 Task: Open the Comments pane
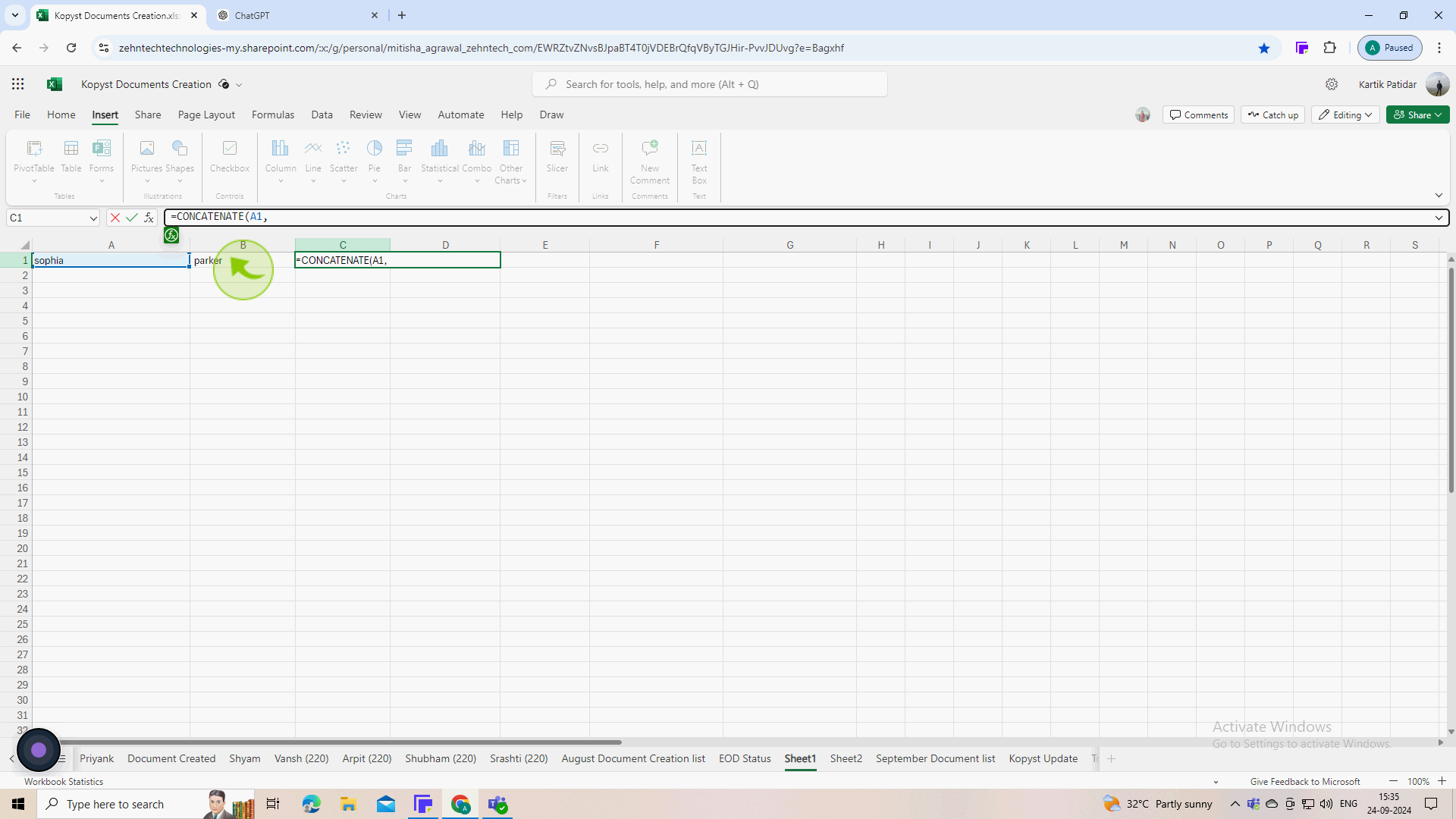coord(1198,115)
